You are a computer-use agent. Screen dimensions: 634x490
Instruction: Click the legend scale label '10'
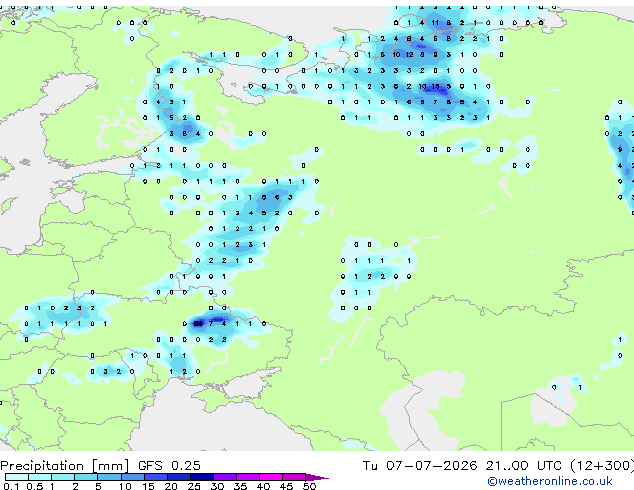tap(125, 486)
